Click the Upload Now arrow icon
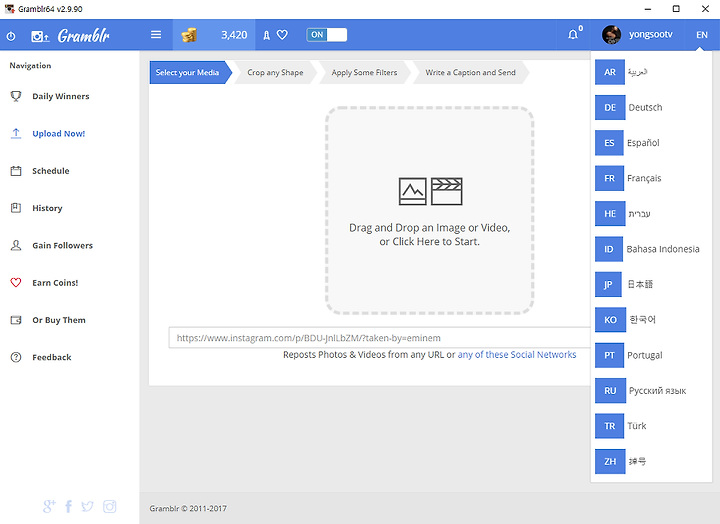 coord(16,133)
